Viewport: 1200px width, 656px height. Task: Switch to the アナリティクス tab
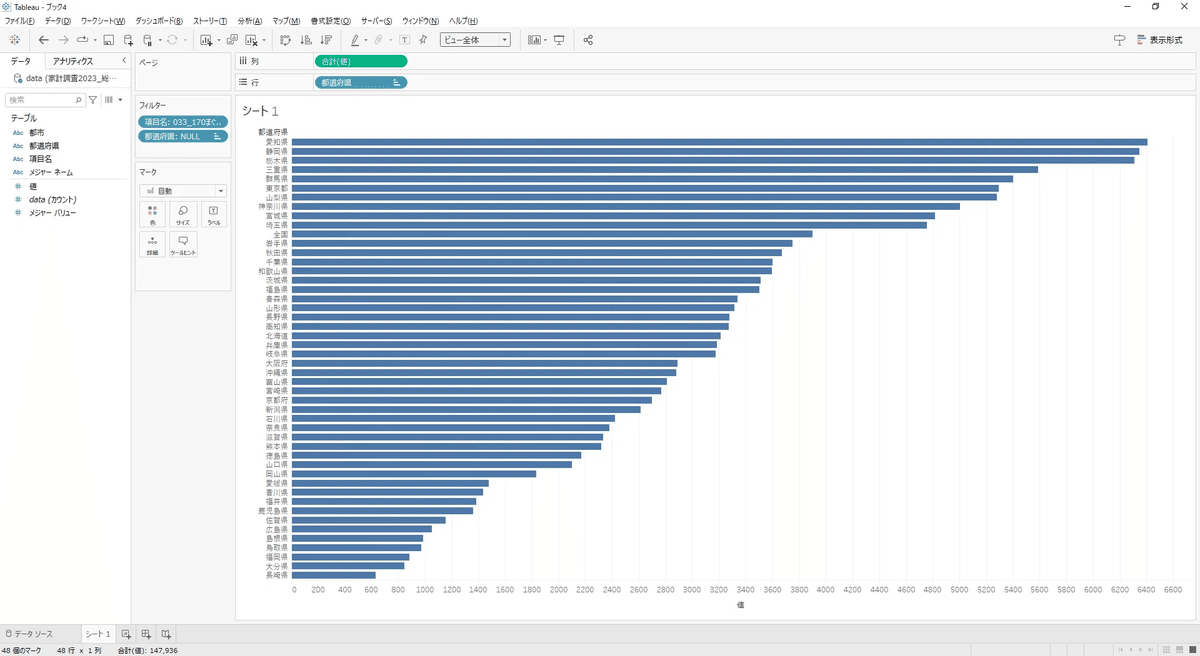(x=73, y=61)
